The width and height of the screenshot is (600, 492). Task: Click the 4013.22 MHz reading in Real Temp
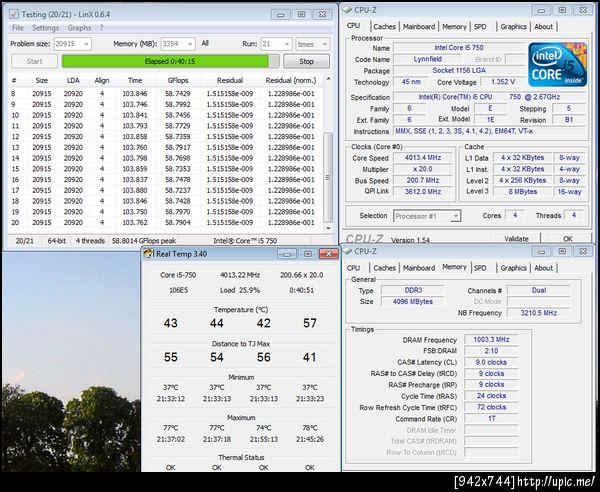pyautogui.click(x=240, y=275)
